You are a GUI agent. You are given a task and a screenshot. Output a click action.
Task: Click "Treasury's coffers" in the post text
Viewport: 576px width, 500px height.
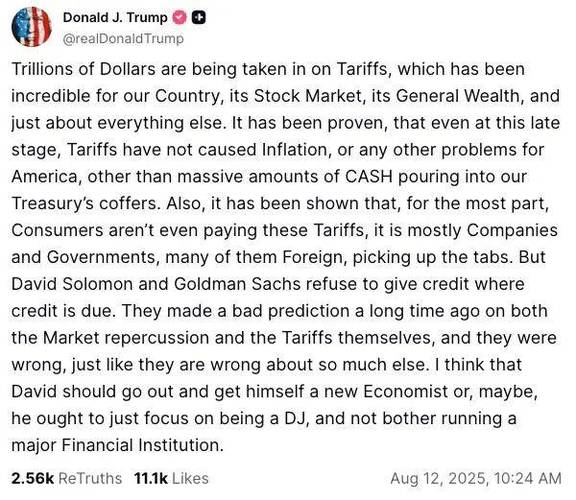click(x=86, y=203)
